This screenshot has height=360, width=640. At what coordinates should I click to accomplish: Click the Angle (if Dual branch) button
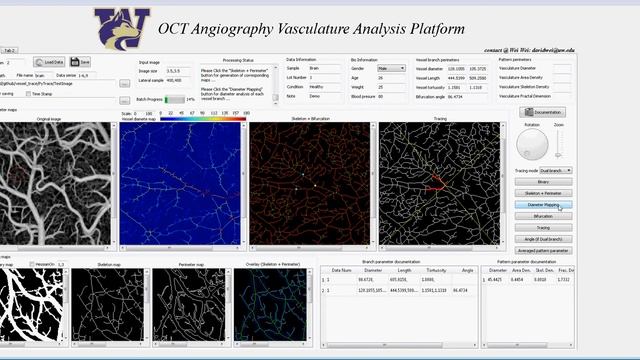[x=543, y=239]
